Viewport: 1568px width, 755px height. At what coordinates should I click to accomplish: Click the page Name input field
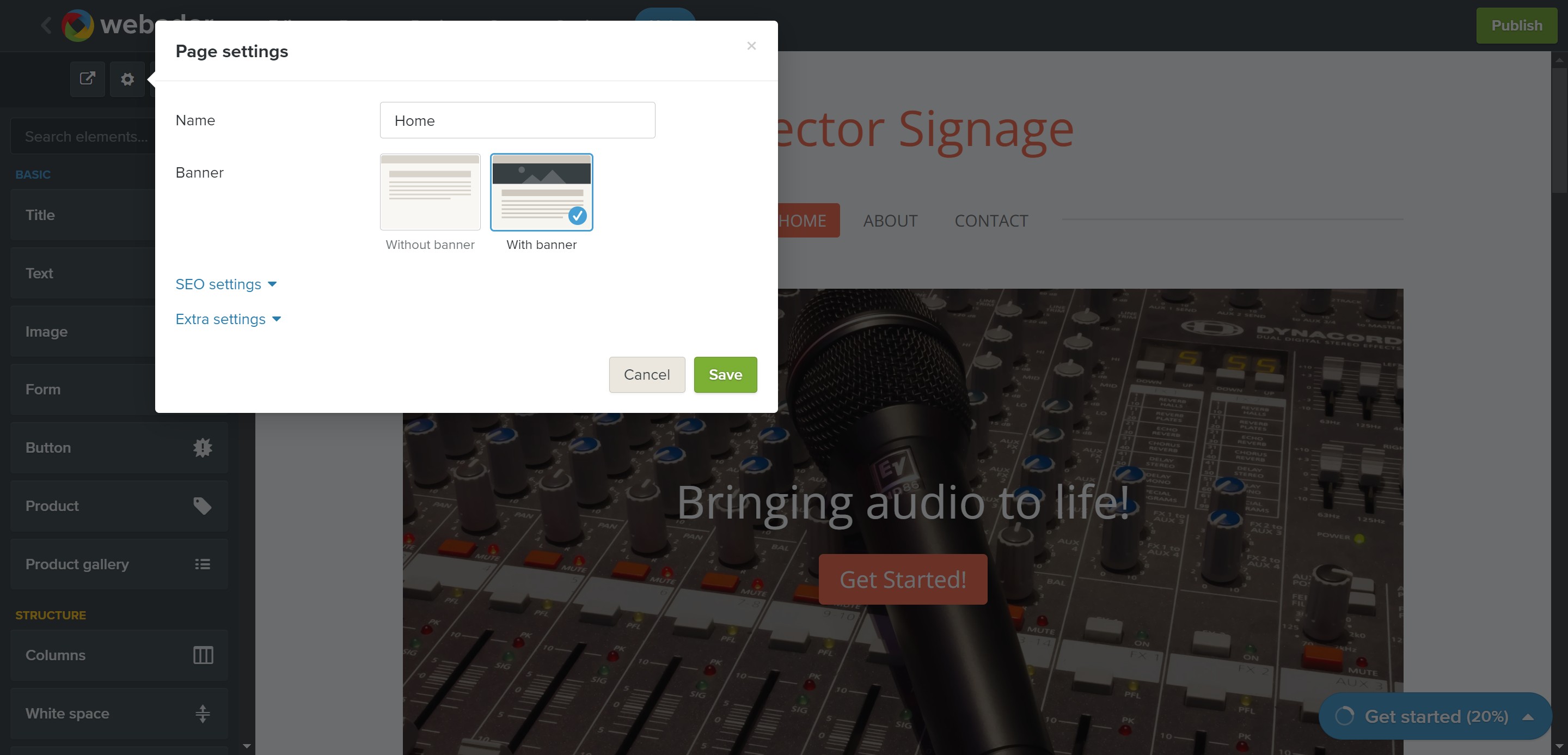[517, 120]
